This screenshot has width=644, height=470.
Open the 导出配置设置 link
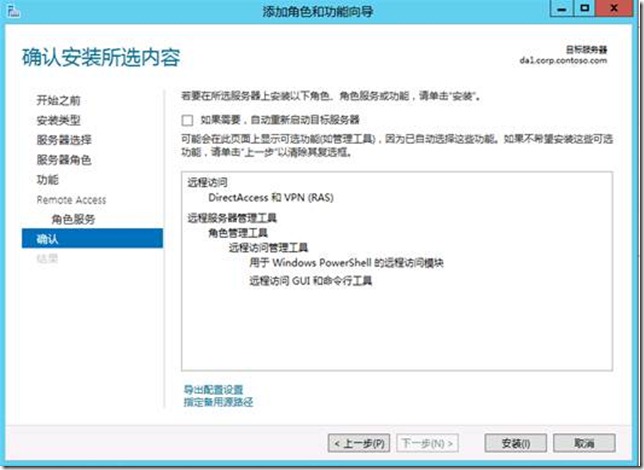point(213,389)
